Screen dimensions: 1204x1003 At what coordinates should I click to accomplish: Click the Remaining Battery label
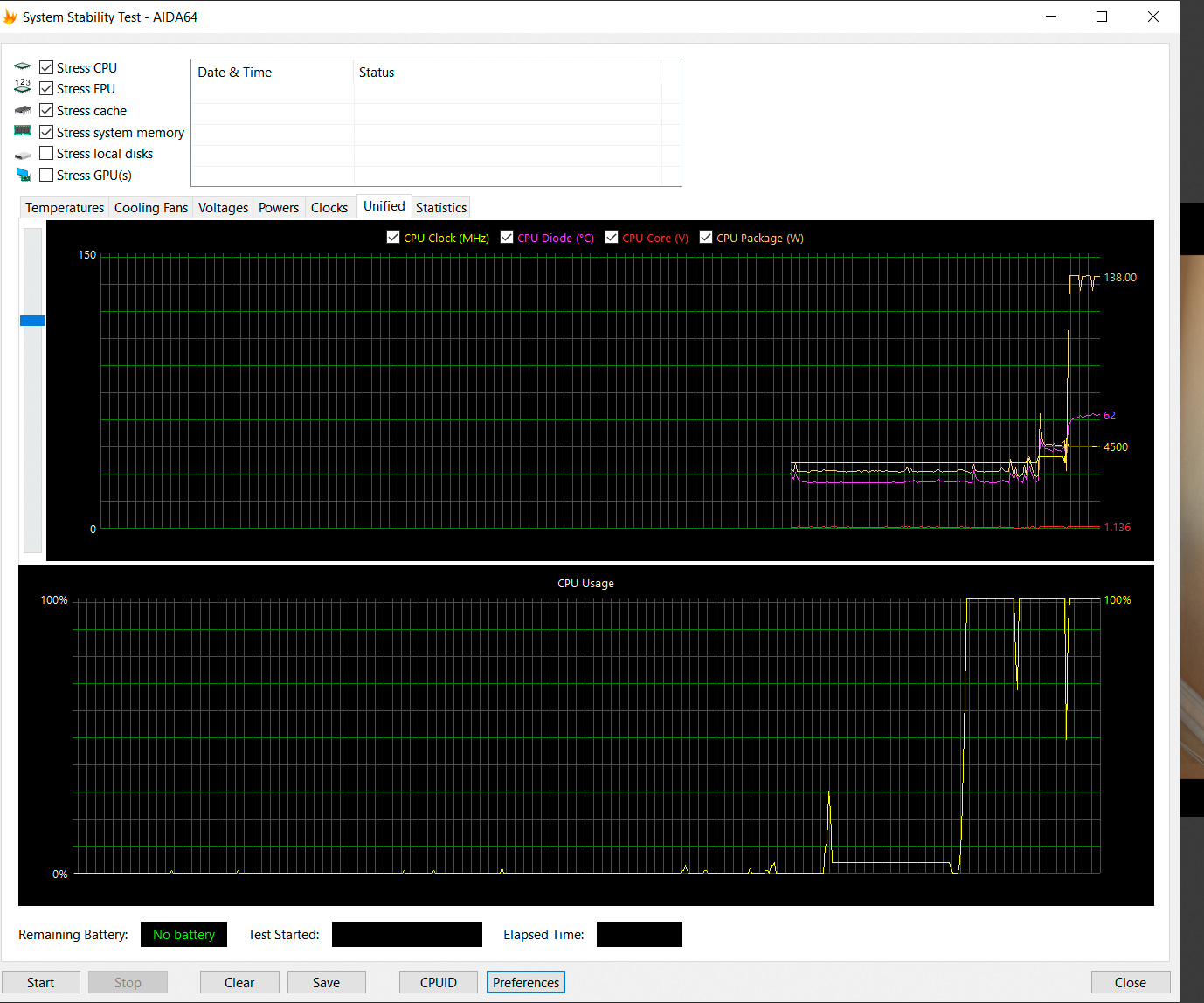(x=73, y=934)
